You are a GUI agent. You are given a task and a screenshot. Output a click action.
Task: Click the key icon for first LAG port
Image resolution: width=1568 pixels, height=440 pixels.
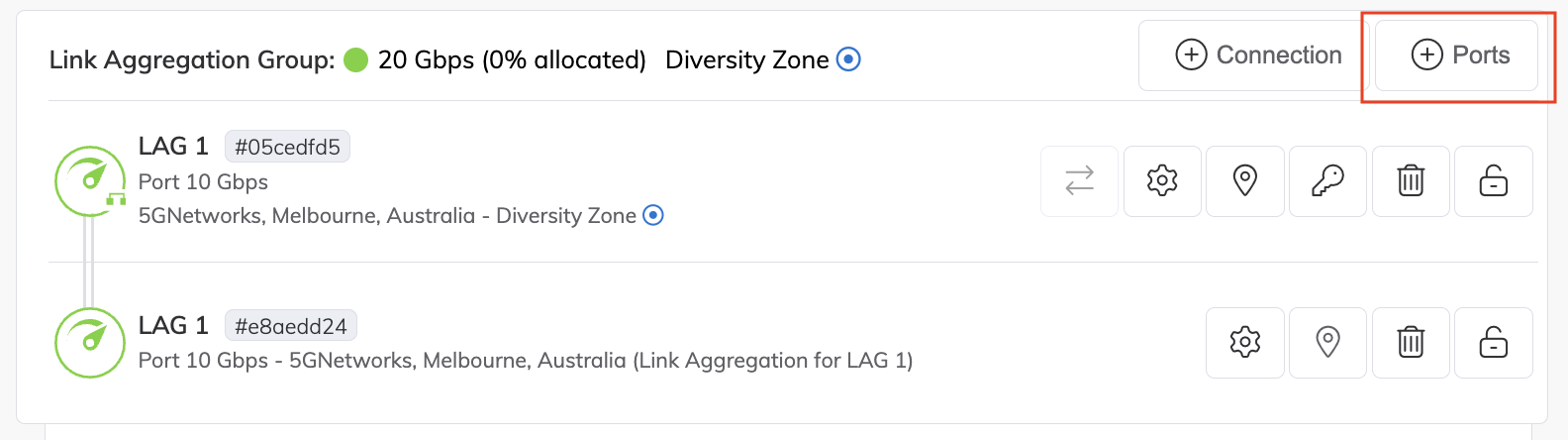[x=1327, y=181]
